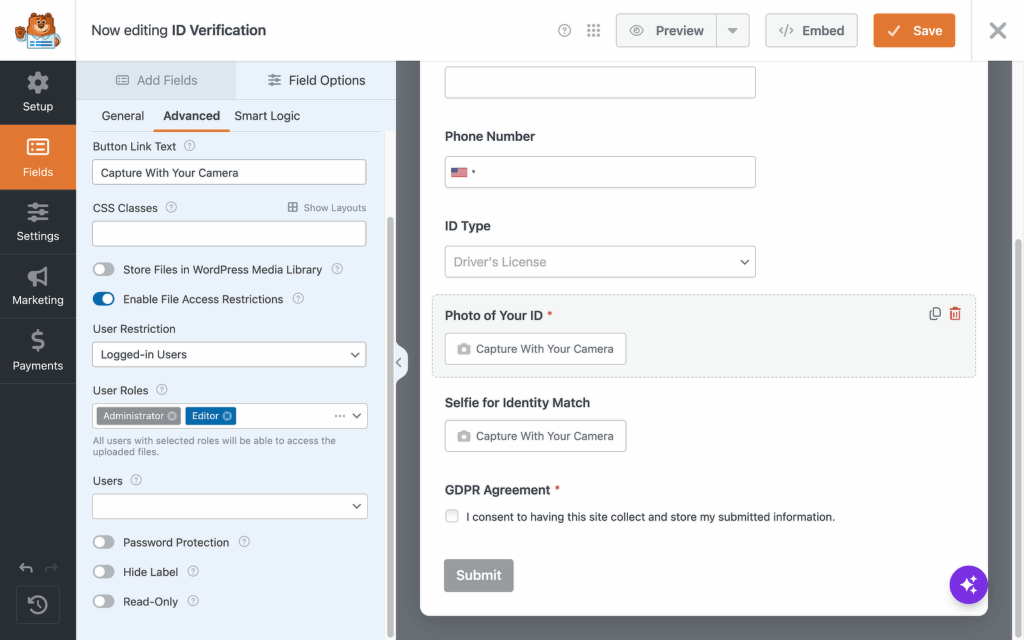Click help icon next to CSS Classes
Screen dimensions: 1024x640
[171, 207]
